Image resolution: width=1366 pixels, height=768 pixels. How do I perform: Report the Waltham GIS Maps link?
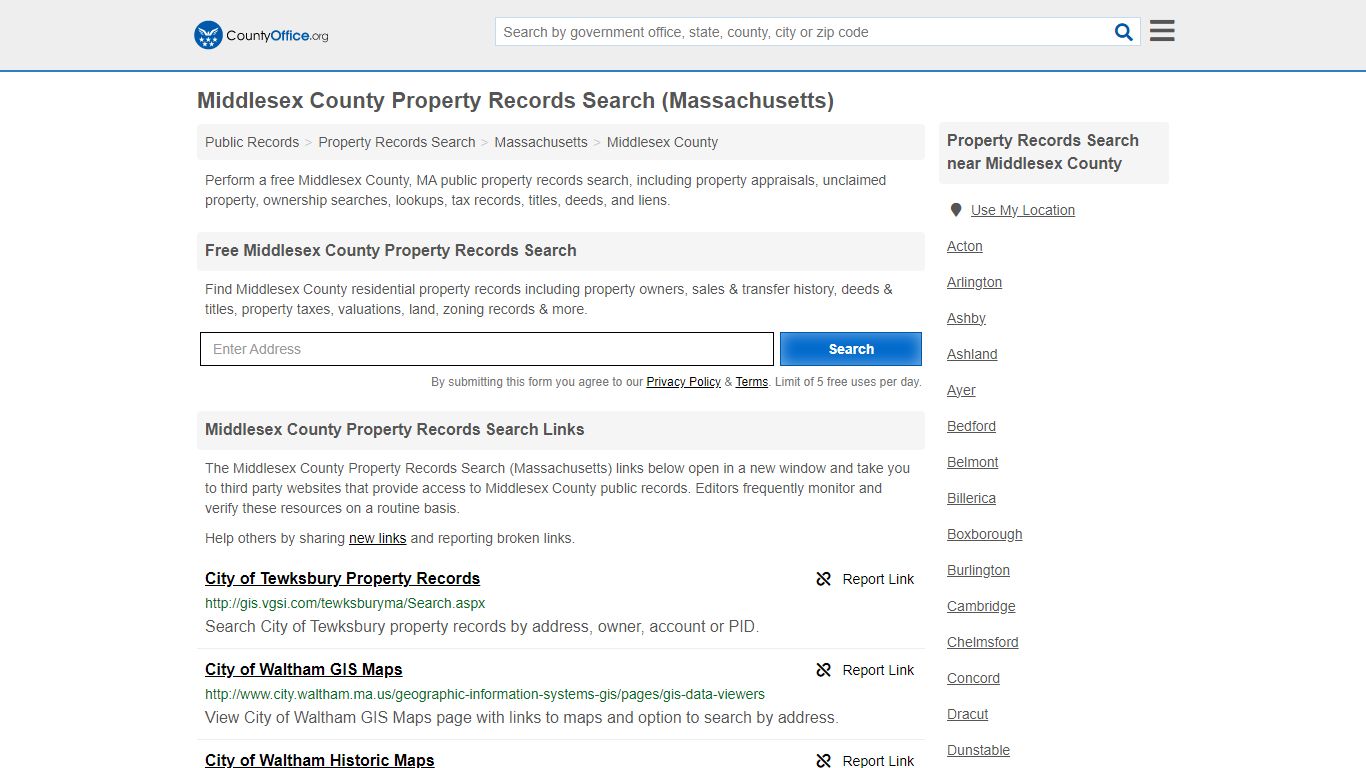point(878,670)
